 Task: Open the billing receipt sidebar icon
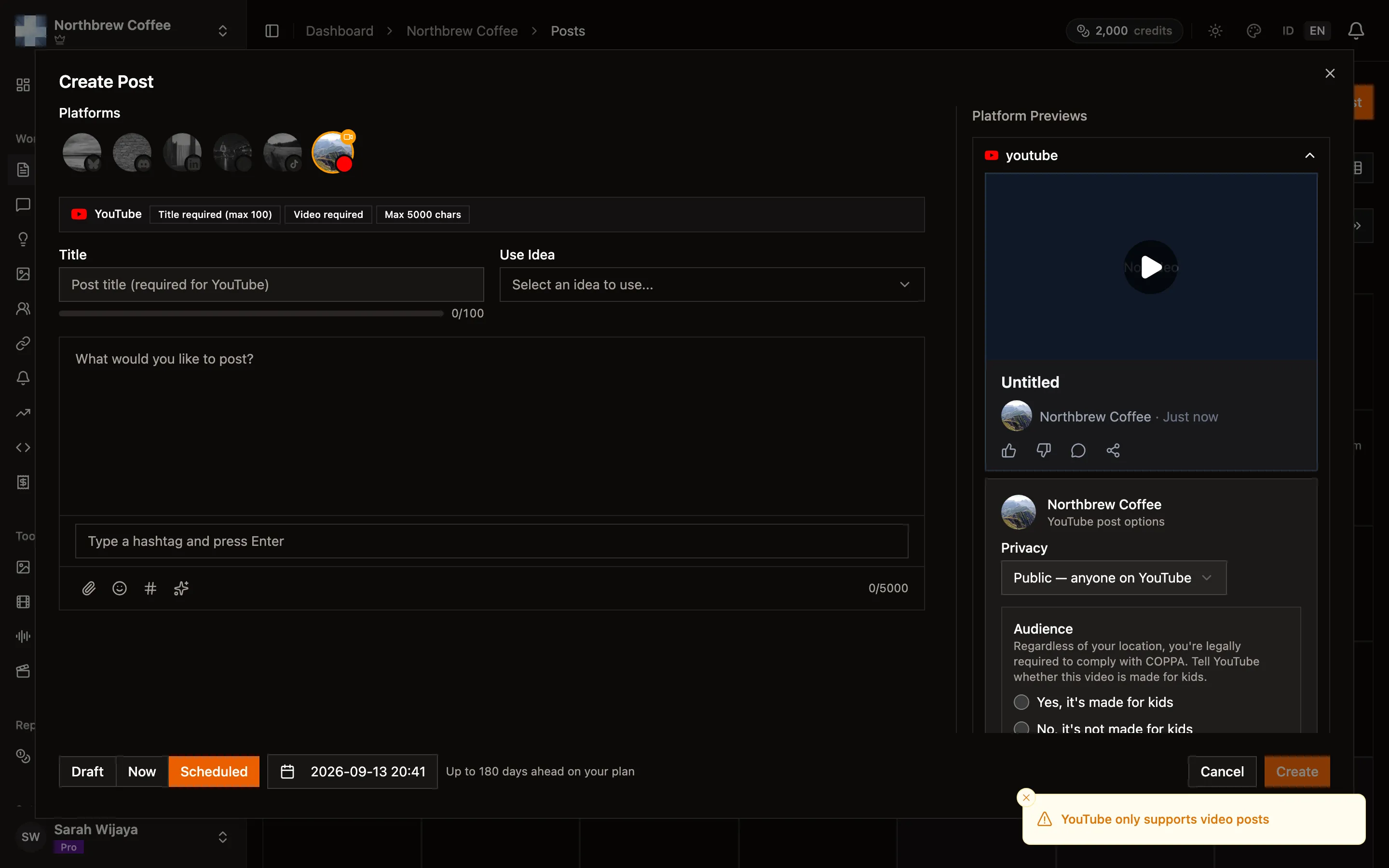click(23, 482)
